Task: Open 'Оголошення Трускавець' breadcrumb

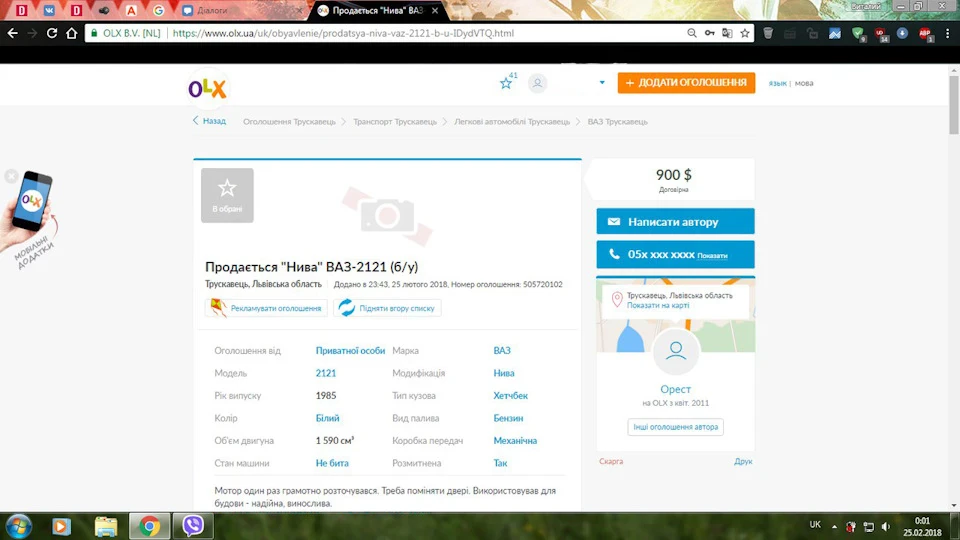Action: [x=289, y=122]
